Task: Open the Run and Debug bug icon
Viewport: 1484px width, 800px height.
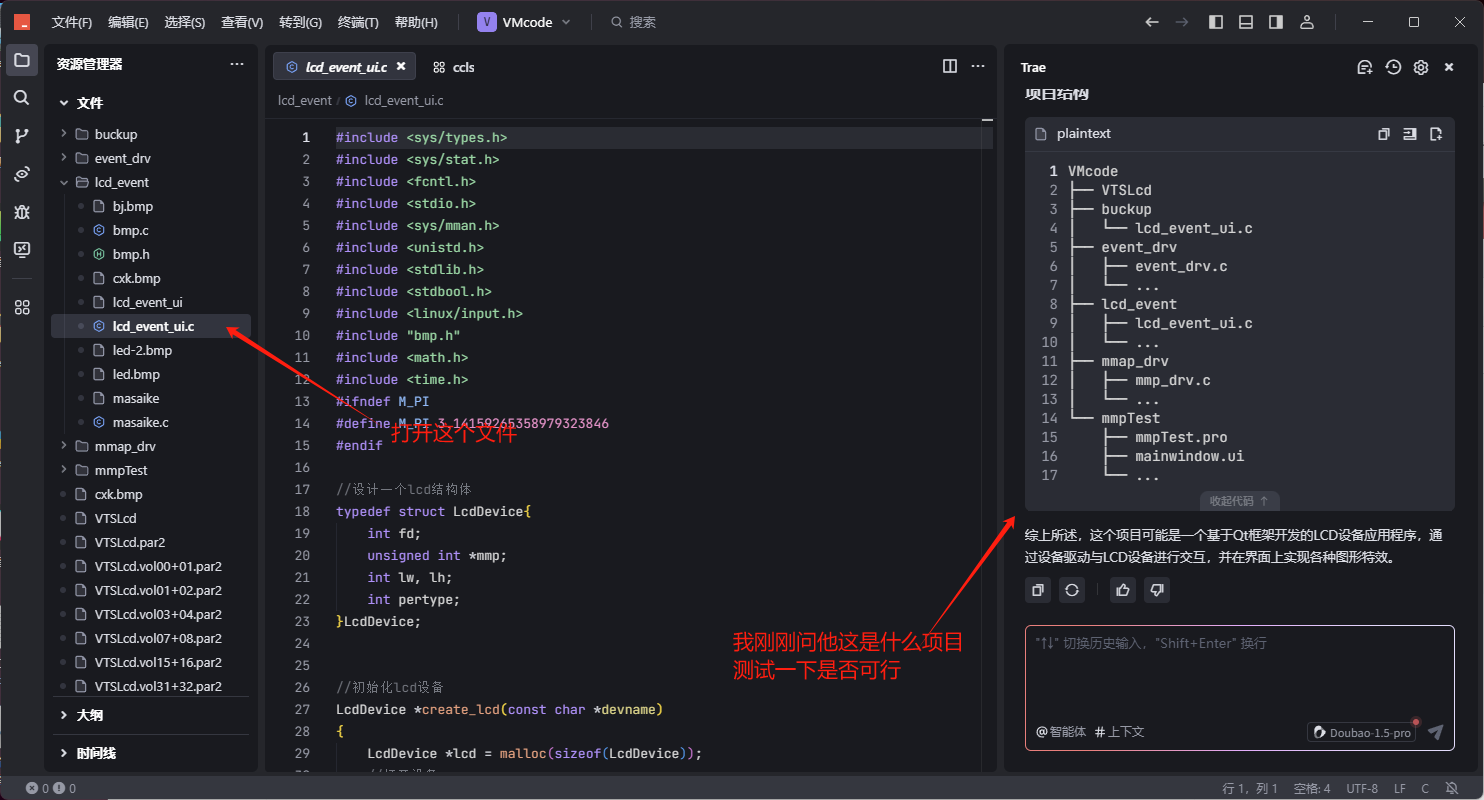Action: [x=22, y=212]
